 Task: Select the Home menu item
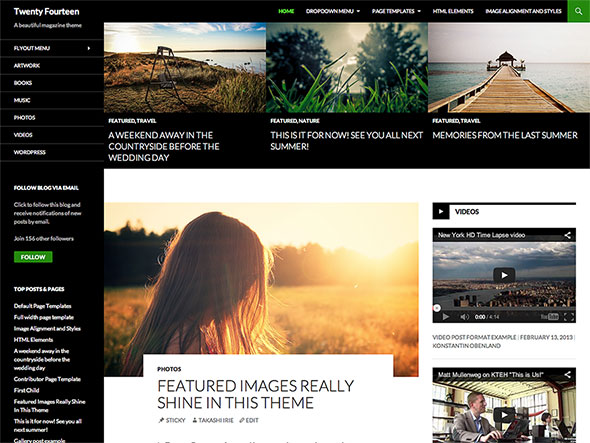point(286,11)
